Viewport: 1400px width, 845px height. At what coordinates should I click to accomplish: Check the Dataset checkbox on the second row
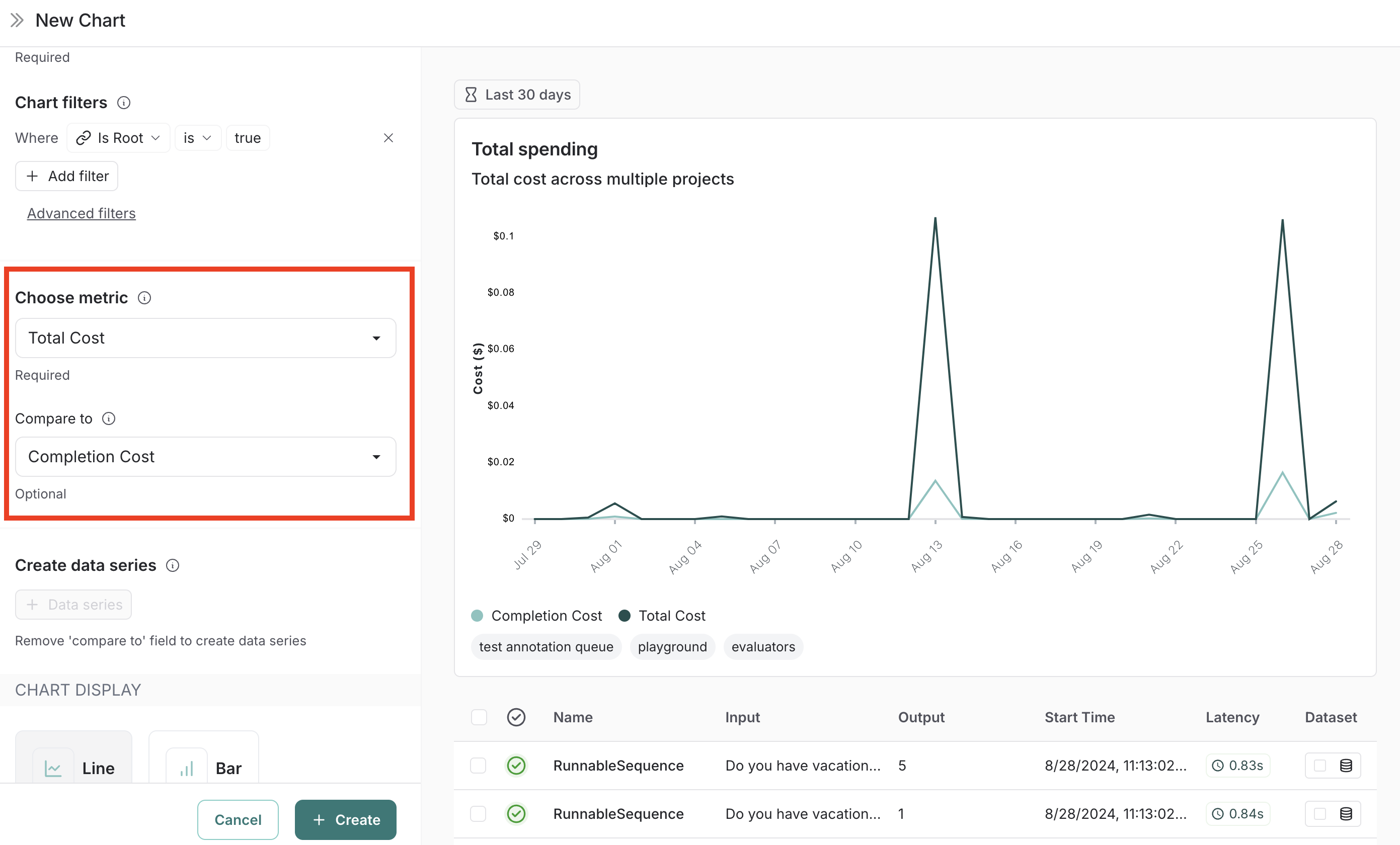tap(1320, 814)
